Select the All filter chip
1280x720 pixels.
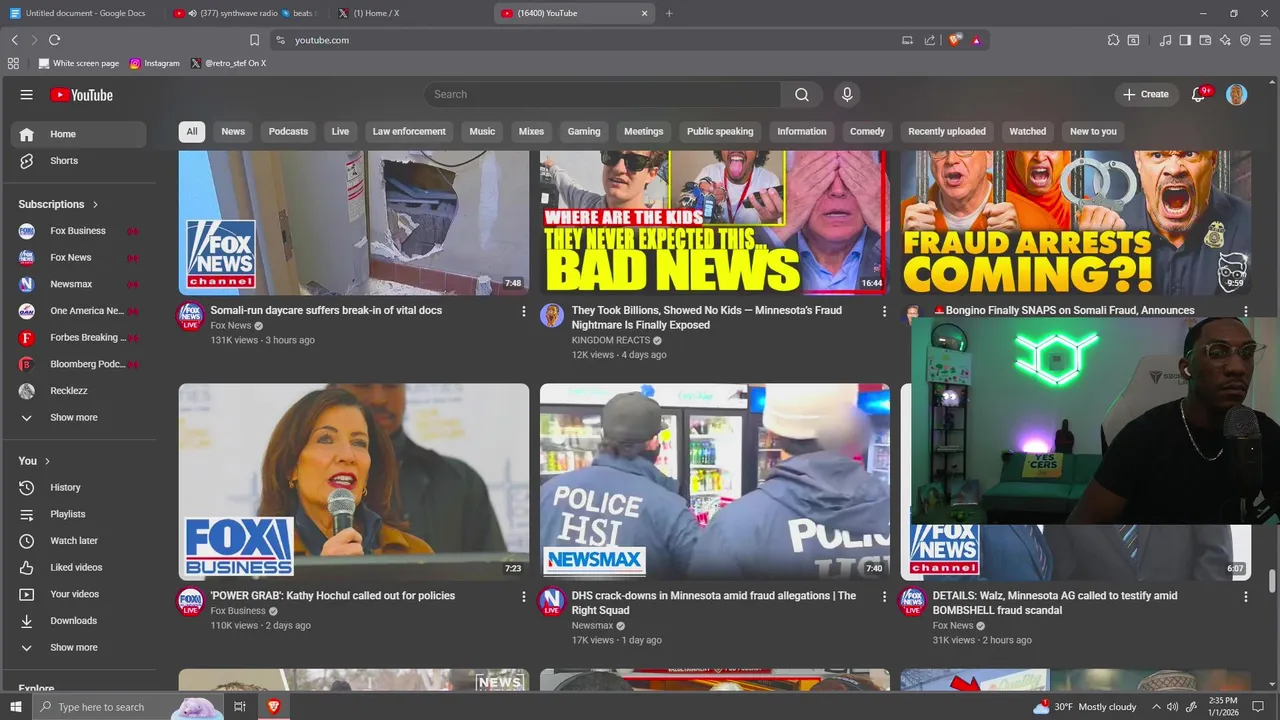coord(192,131)
